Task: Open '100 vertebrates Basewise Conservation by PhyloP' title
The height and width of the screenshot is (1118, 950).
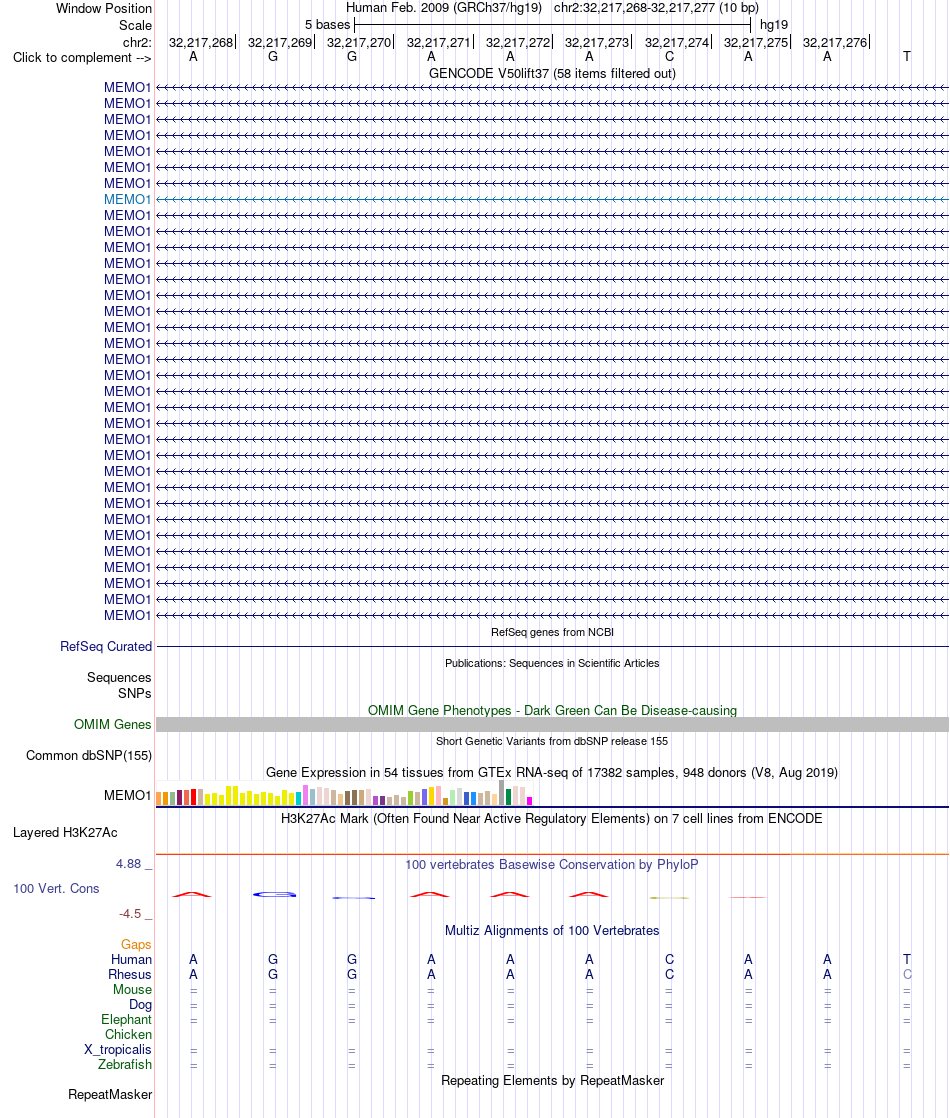Action: pos(552,864)
